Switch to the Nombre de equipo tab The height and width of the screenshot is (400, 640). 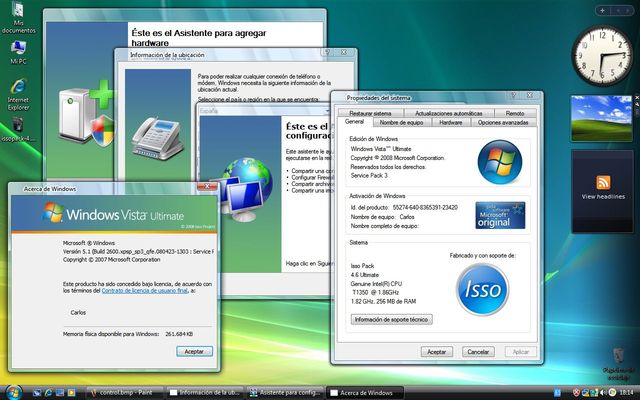click(401, 122)
